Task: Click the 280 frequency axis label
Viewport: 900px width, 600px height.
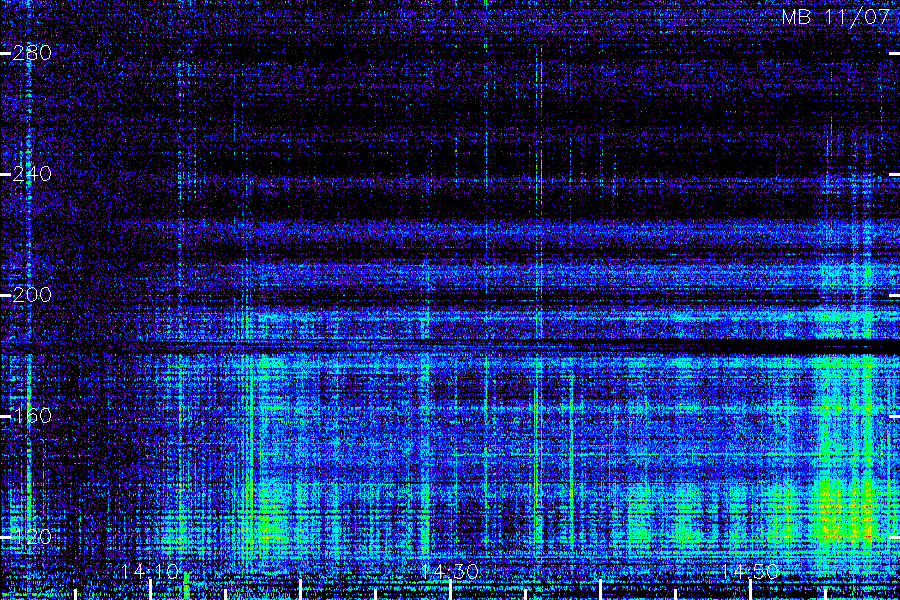Action: point(32,53)
